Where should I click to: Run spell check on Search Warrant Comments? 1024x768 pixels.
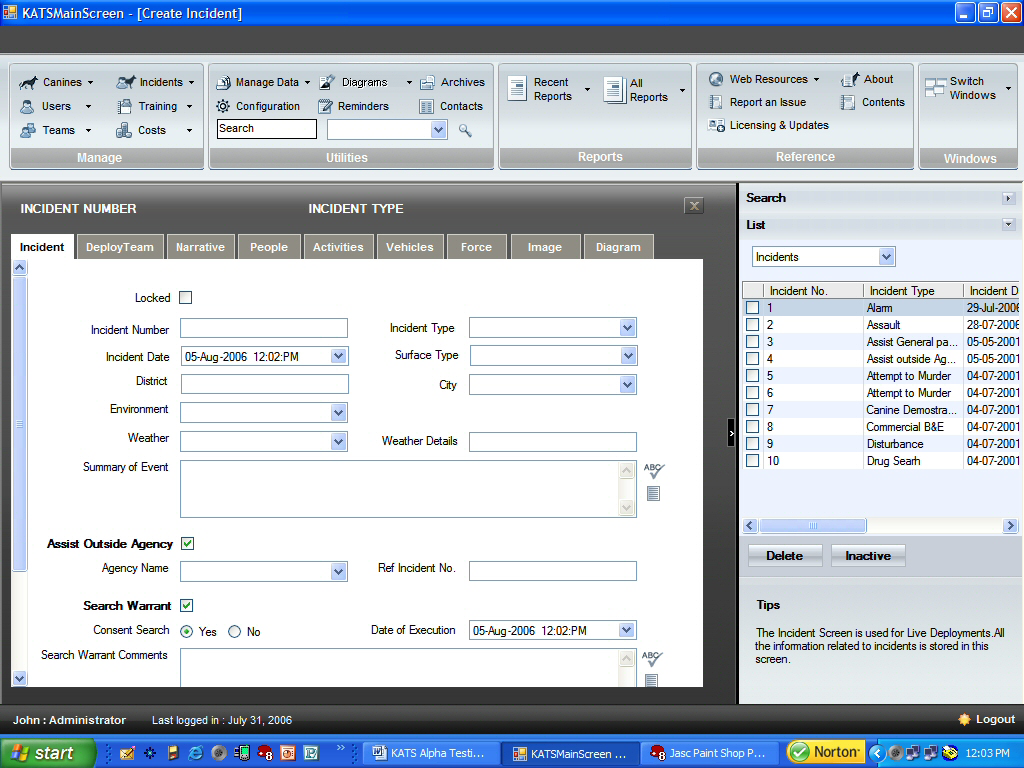click(652, 658)
